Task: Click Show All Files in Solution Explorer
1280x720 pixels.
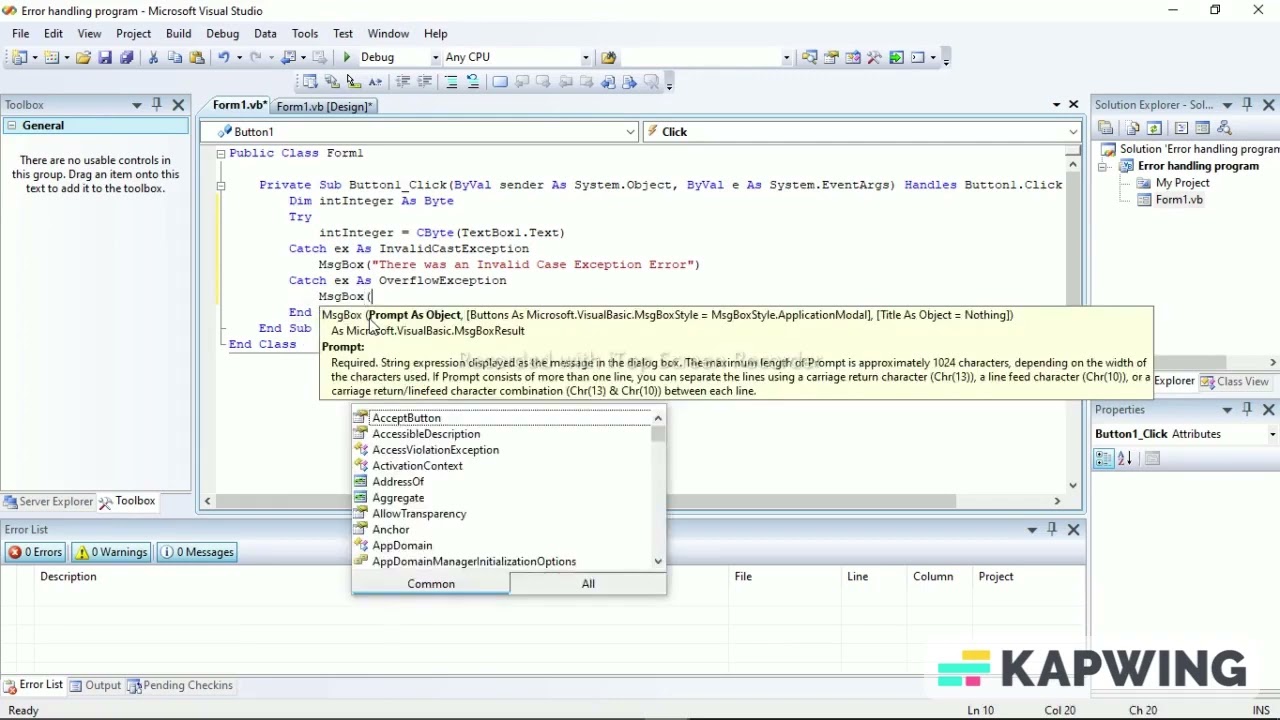Action: [1132, 128]
